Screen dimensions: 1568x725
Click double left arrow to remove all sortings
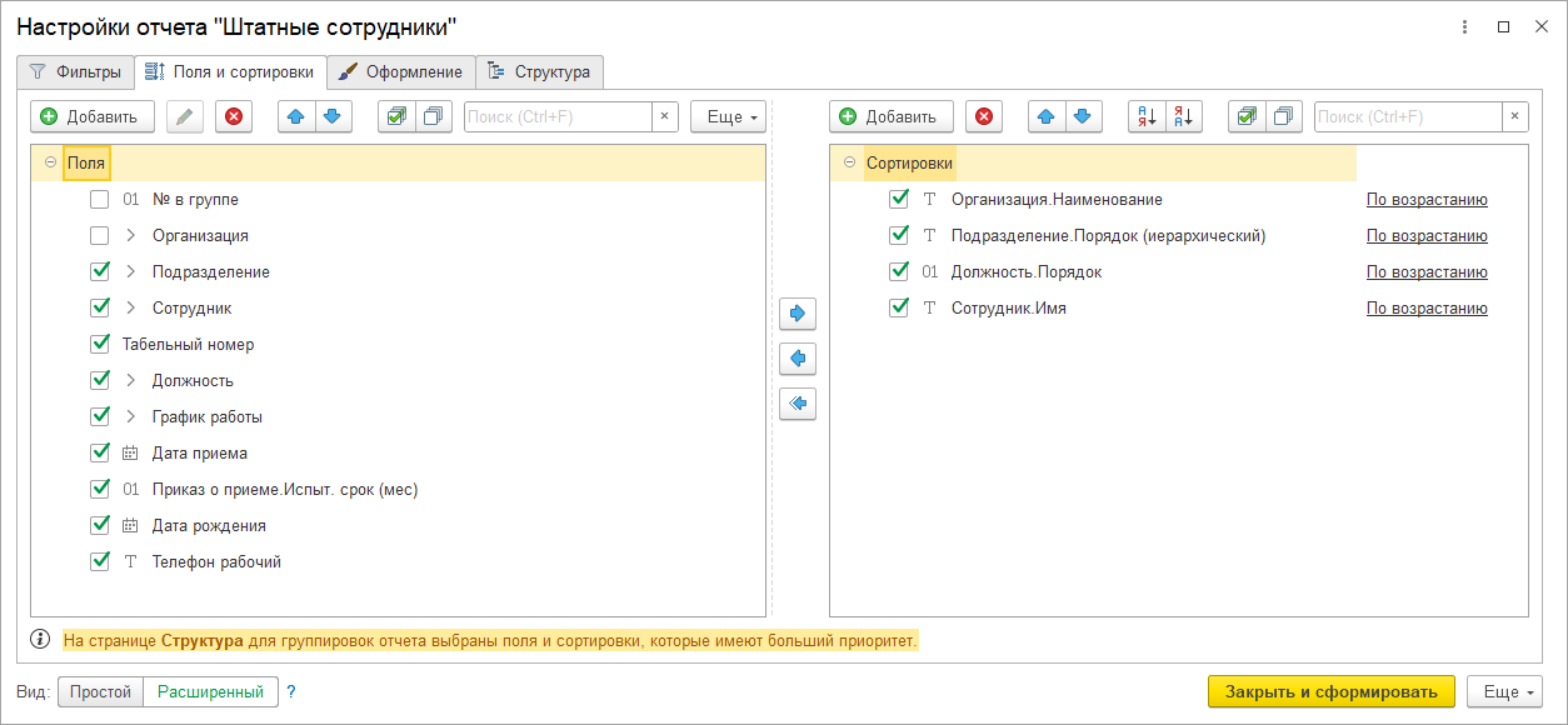coord(797,403)
